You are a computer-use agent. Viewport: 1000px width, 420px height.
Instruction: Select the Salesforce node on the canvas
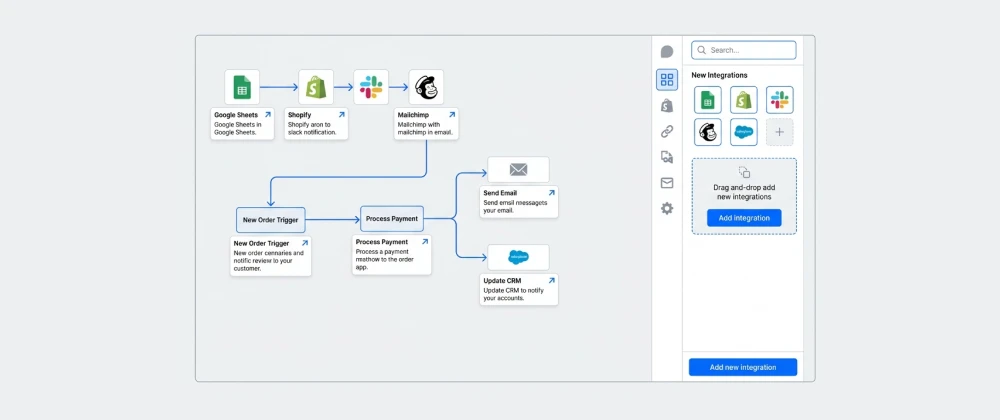point(518,257)
